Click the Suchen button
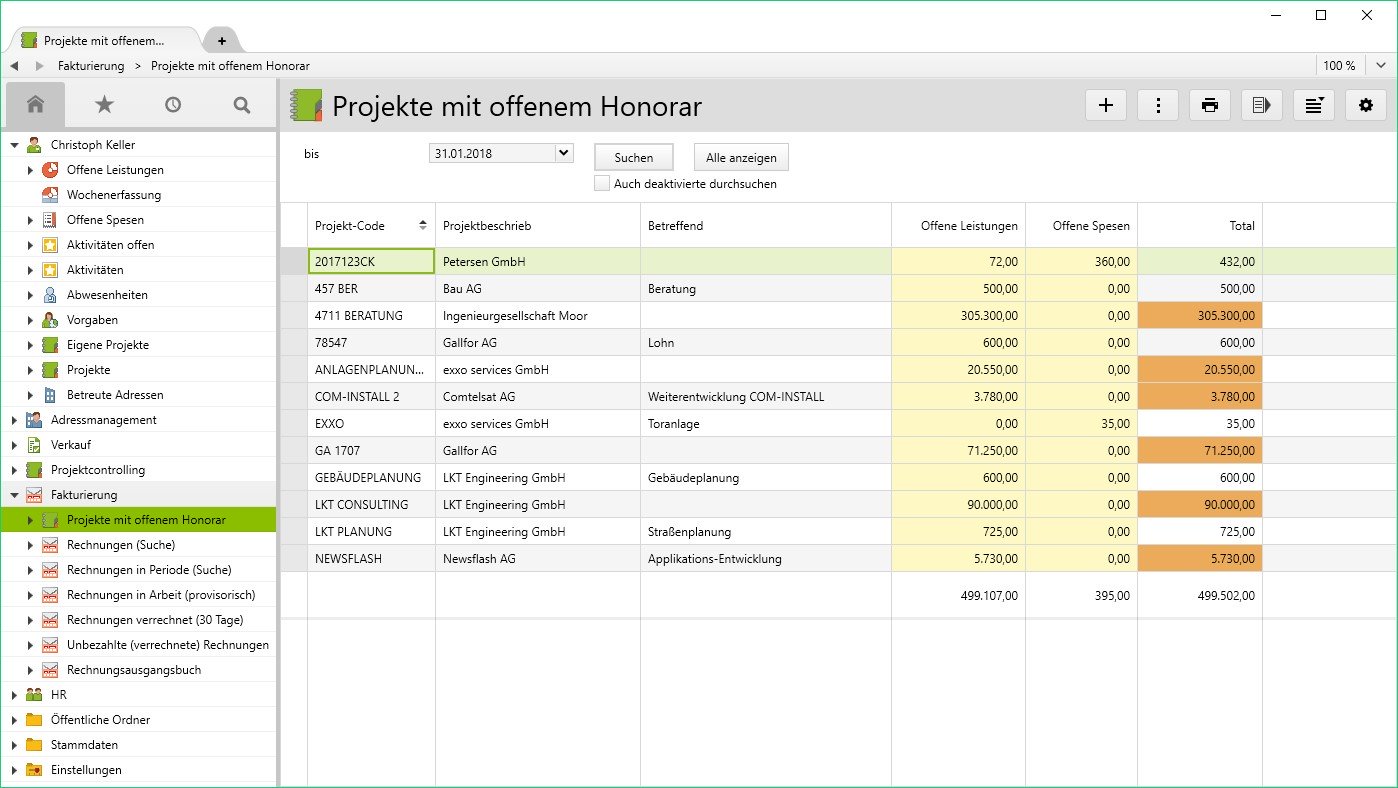The image size is (1398, 788). pyautogui.click(x=633, y=157)
